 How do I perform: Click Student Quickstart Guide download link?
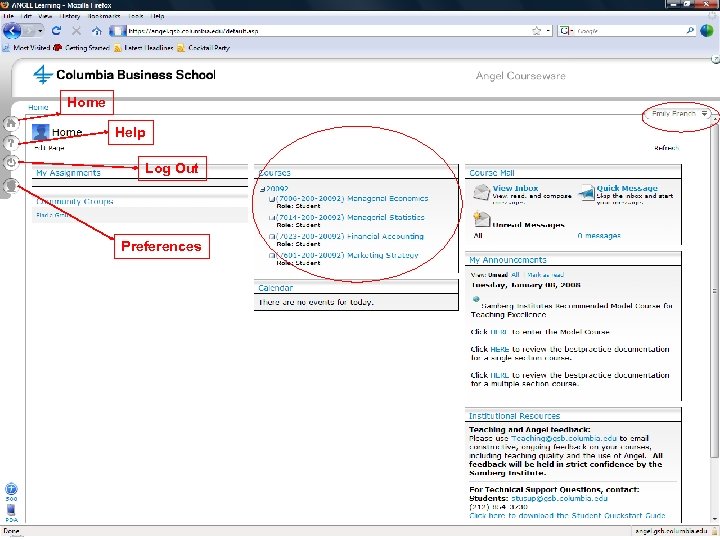click(x=567, y=516)
